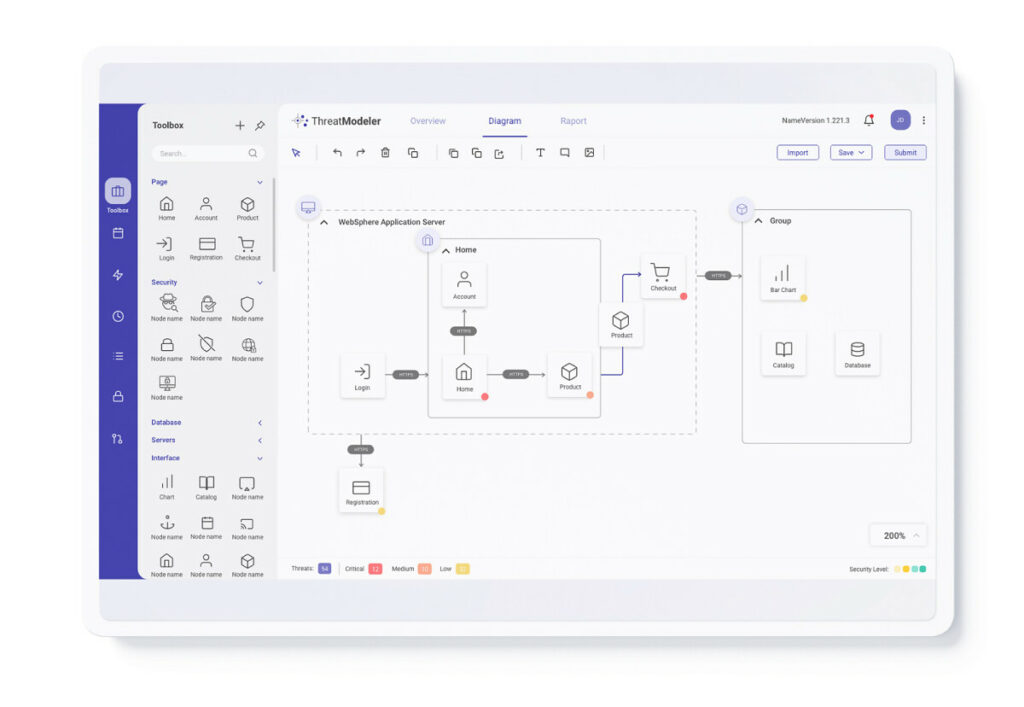Image resolution: width=1024 pixels, height=707 pixels.
Task: Pick the globe-with-lock security node
Action: coord(248,349)
